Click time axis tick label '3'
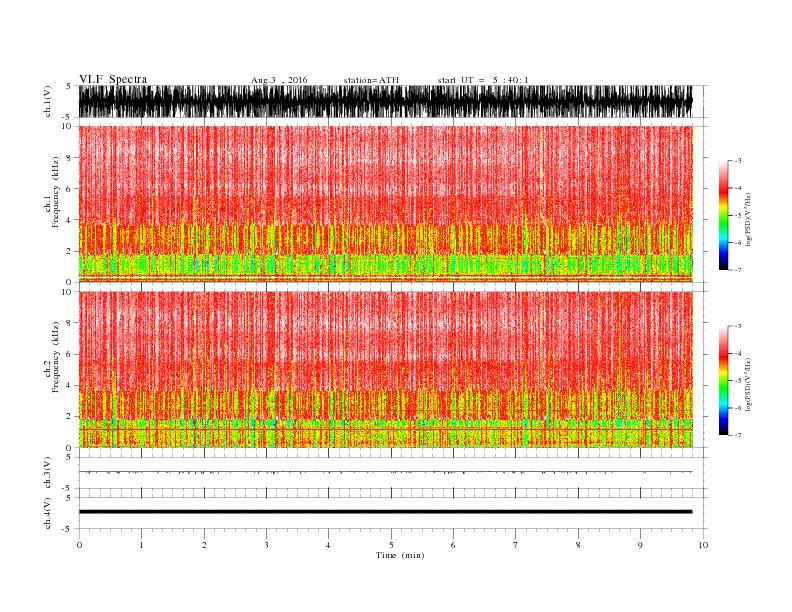792x612 pixels. click(x=266, y=545)
